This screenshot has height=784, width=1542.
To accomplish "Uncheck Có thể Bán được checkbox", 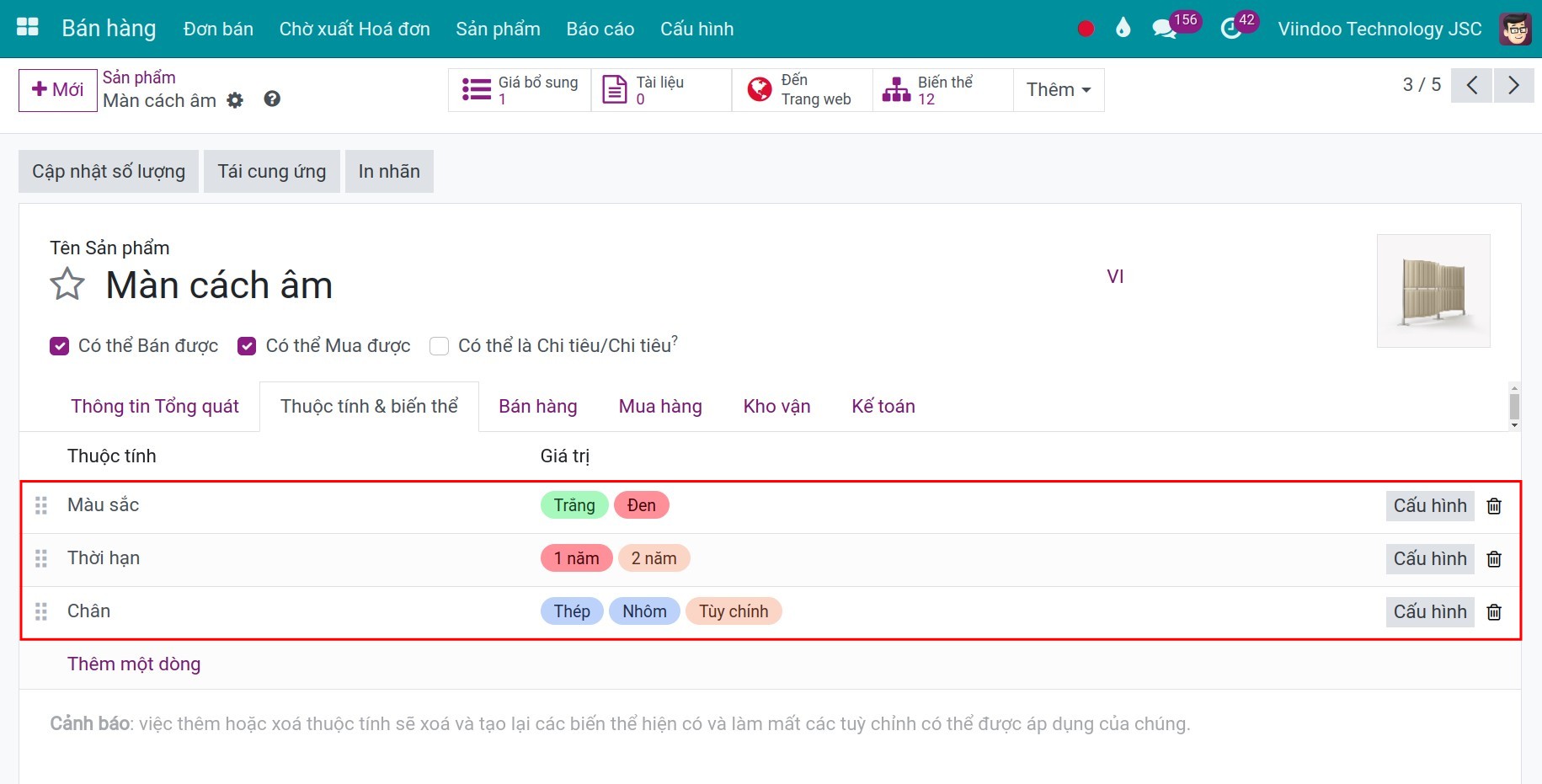I will click(59, 346).
